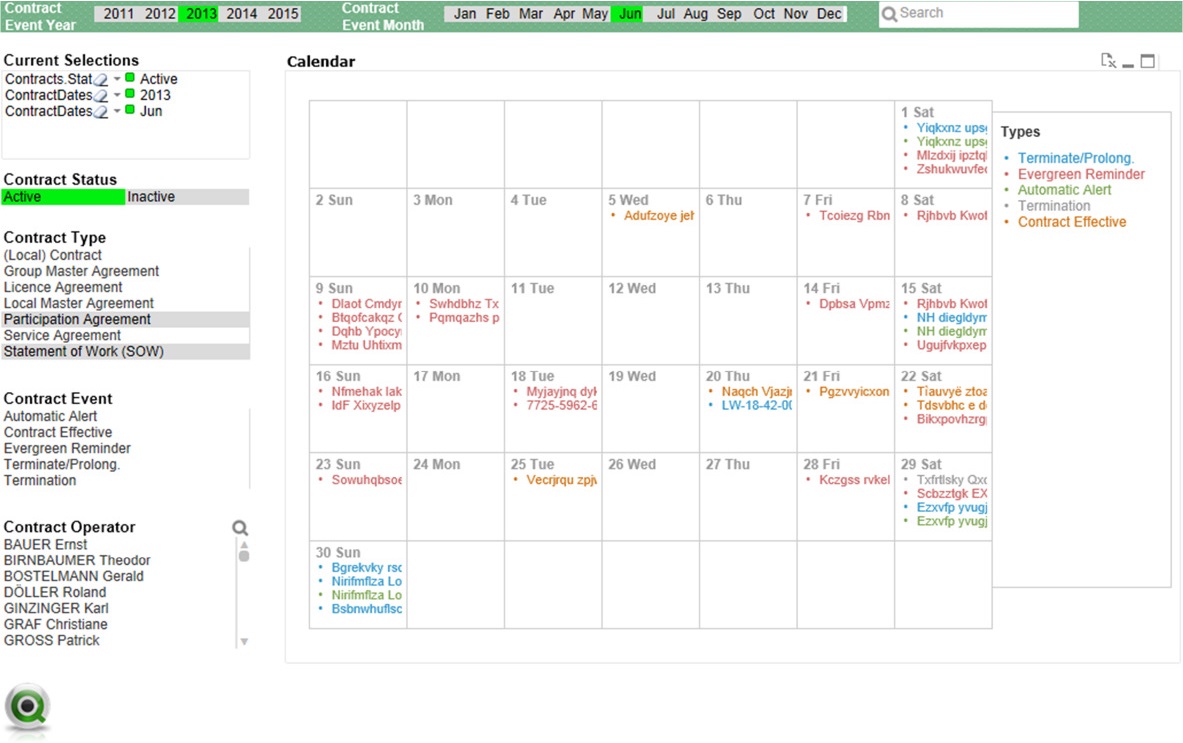Open the dropdown arrow for the Jun selection
This screenshot has width=1183, height=743.
coord(117,111)
